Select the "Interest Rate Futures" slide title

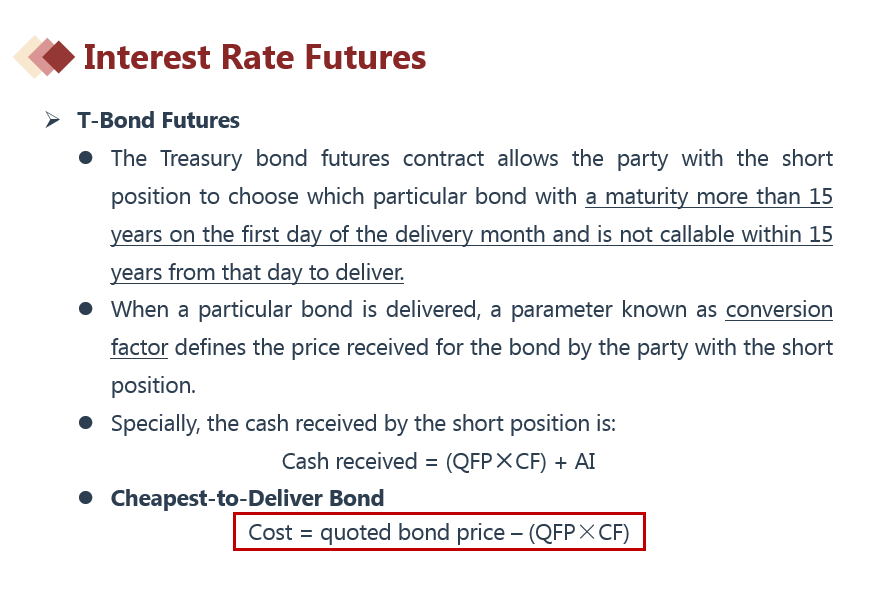click(x=255, y=57)
